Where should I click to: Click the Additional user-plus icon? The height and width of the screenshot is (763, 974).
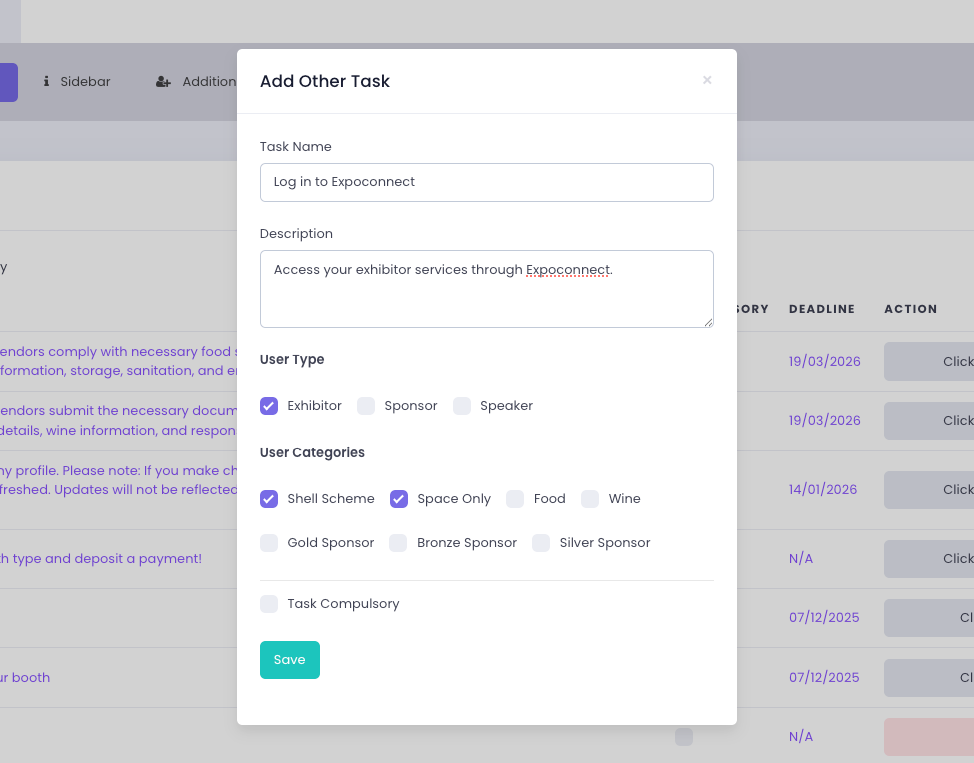coord(163,82)
